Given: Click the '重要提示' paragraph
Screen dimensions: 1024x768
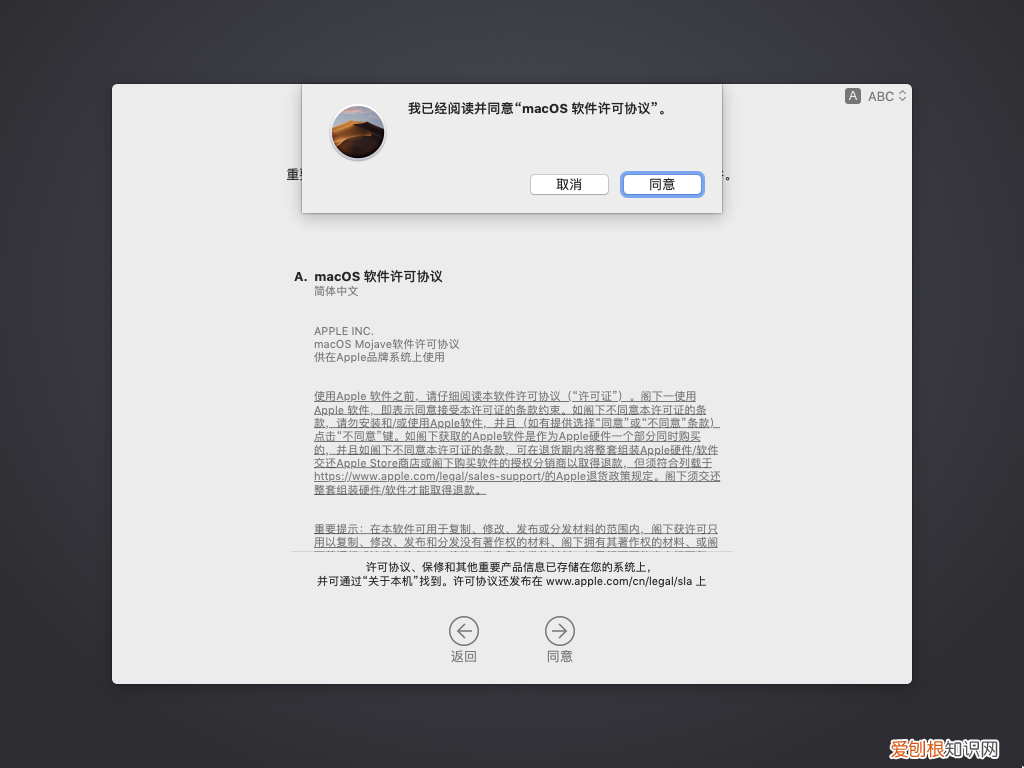Looking at the screenshot, I should tap(516, 536).
